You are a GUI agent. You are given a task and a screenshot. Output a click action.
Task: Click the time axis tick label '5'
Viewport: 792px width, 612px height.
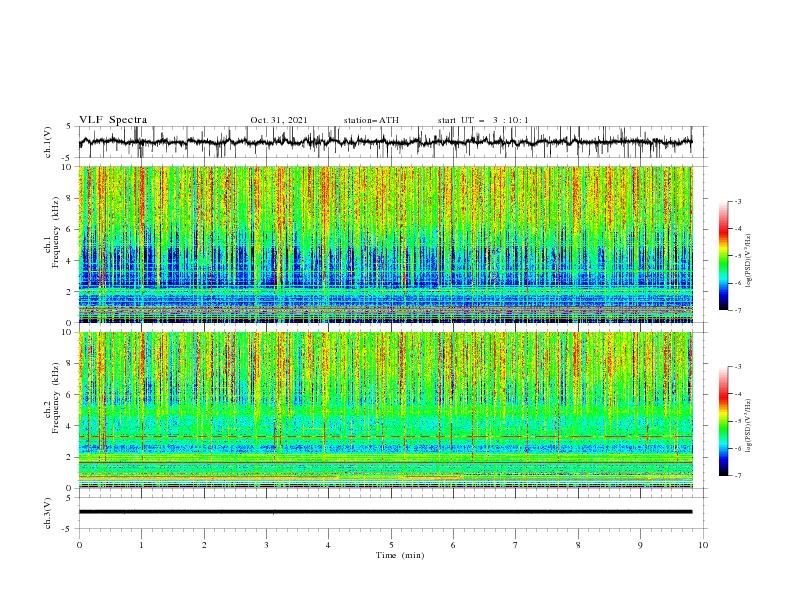(391, 545)
